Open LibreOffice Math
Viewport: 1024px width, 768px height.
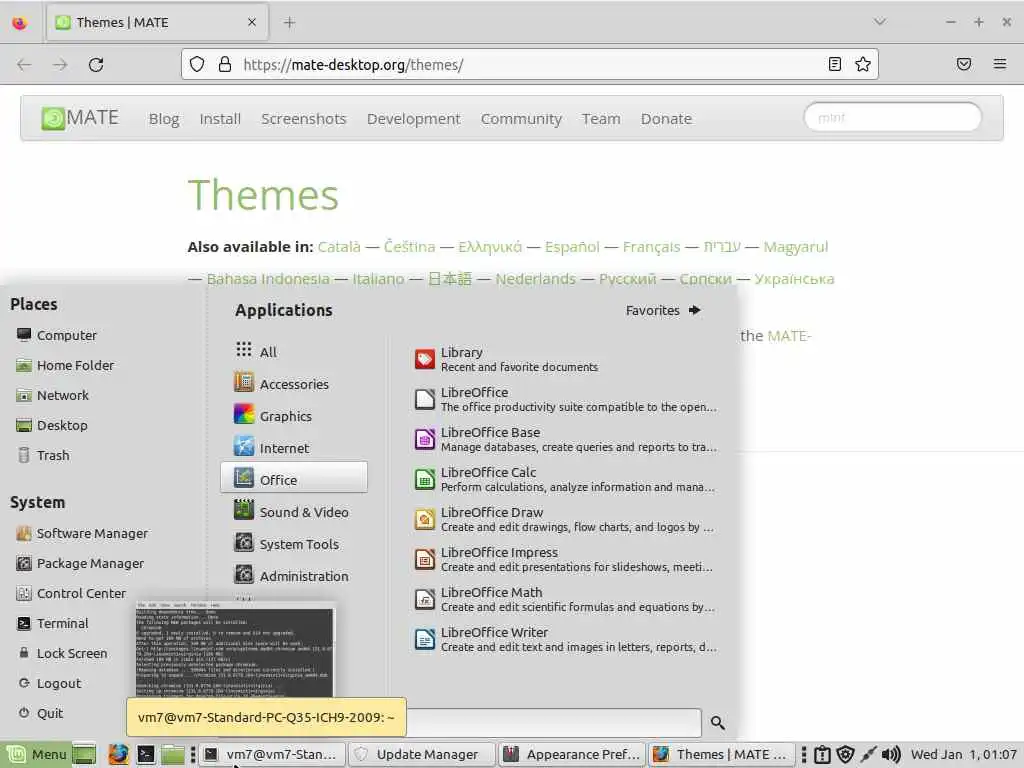566,600
